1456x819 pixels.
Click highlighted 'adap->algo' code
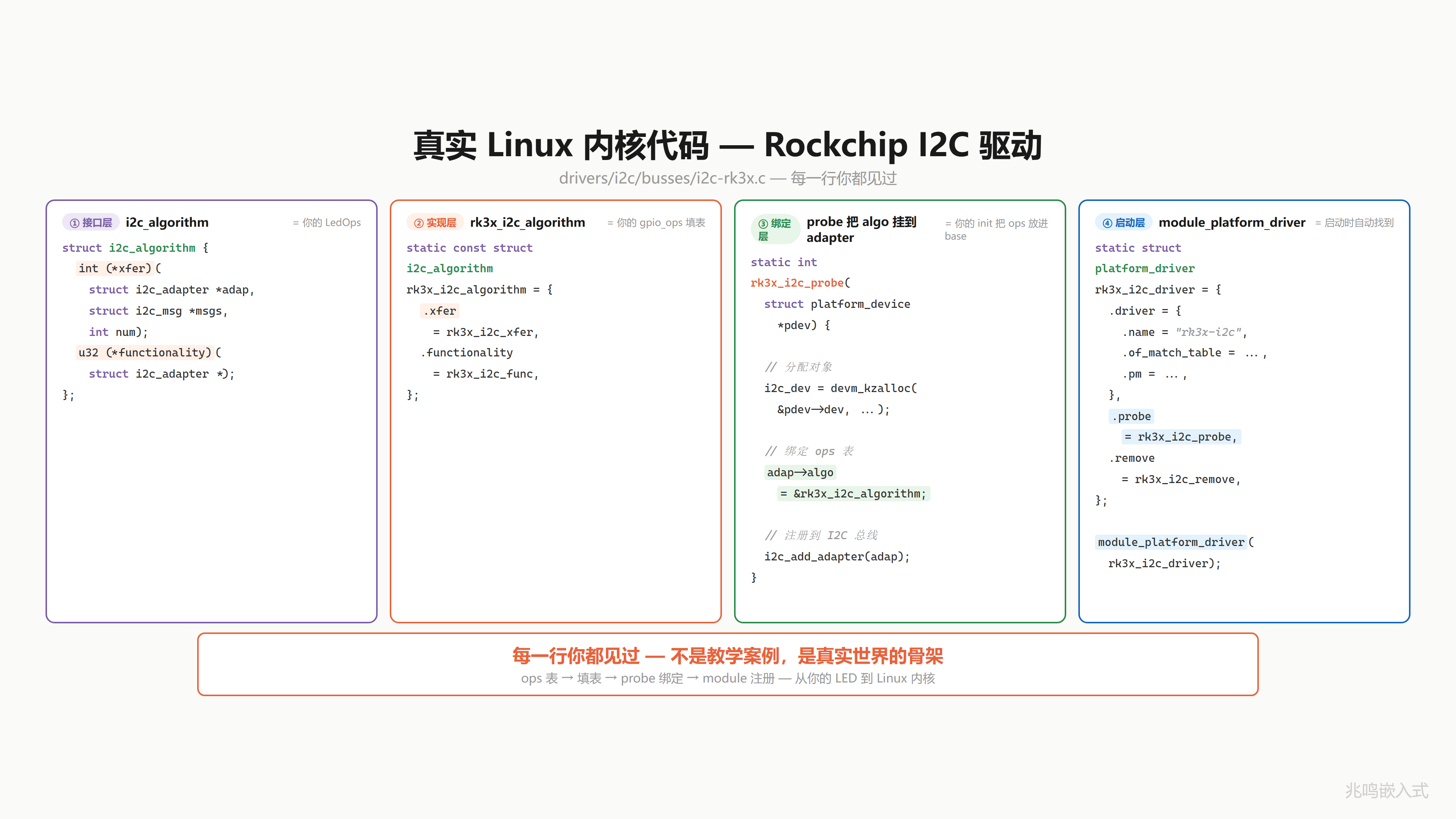tap(800, 472)
